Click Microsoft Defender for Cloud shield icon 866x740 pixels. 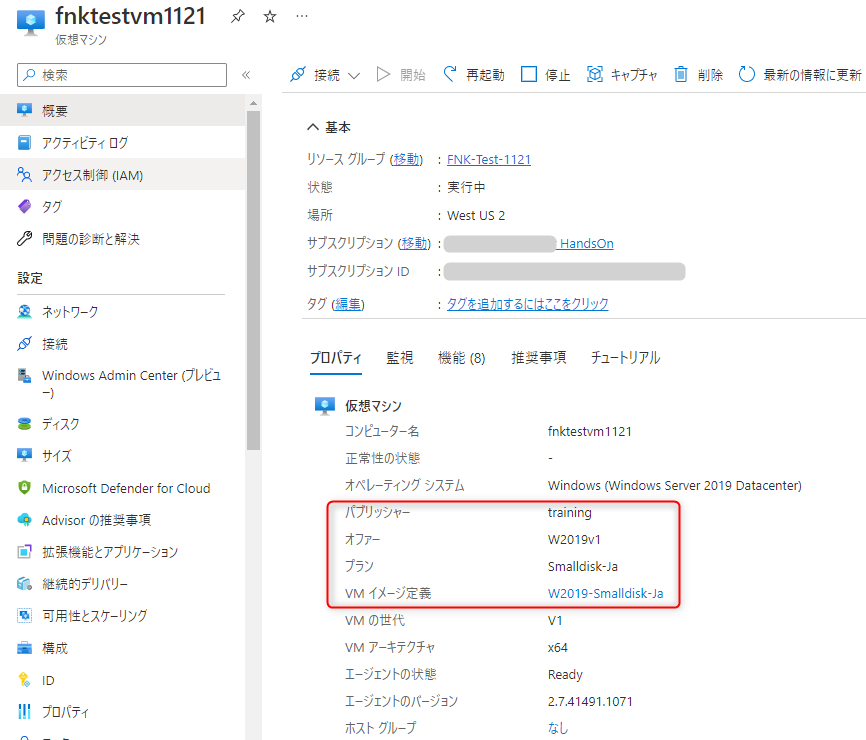[24, 488]
